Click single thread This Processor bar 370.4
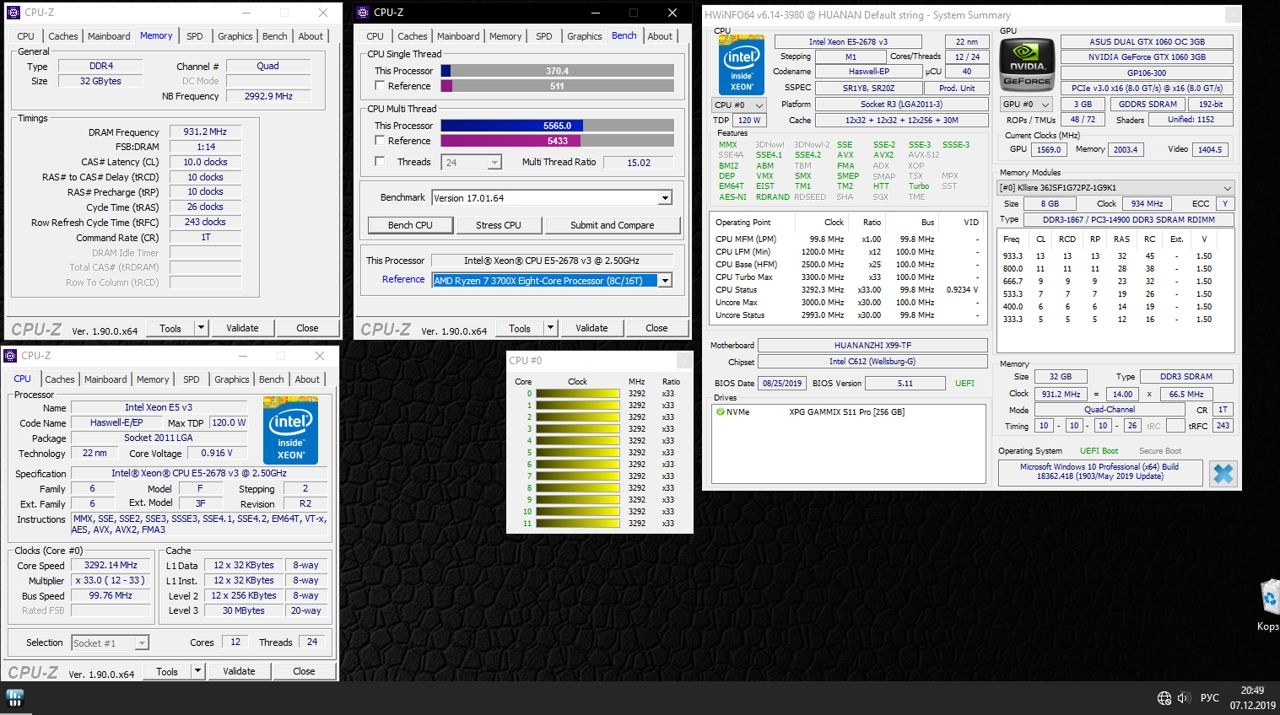Viewport: 1280px width, 715px height. click(557, 71)
